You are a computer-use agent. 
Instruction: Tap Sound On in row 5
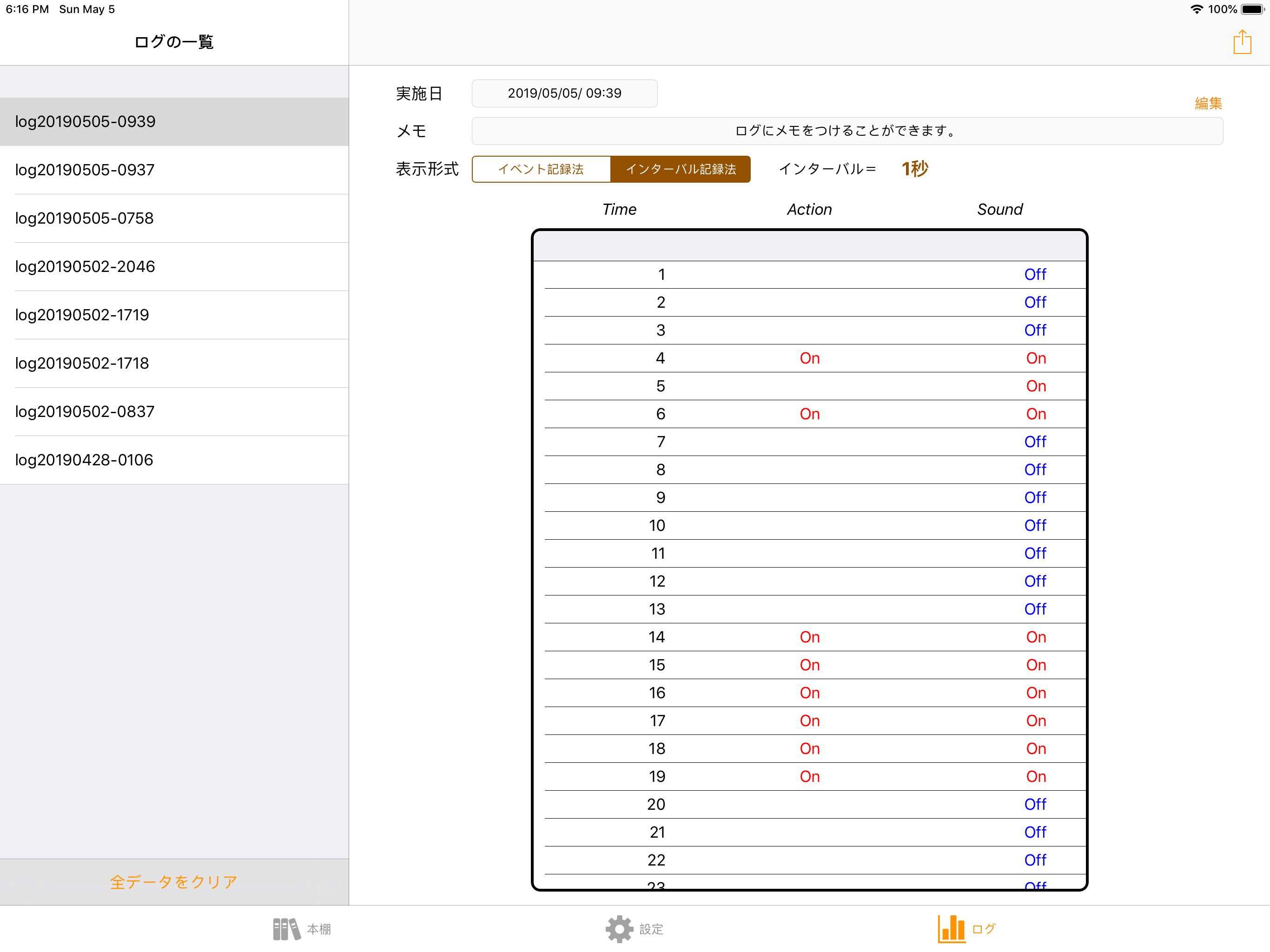click(x=1036, y=386)
